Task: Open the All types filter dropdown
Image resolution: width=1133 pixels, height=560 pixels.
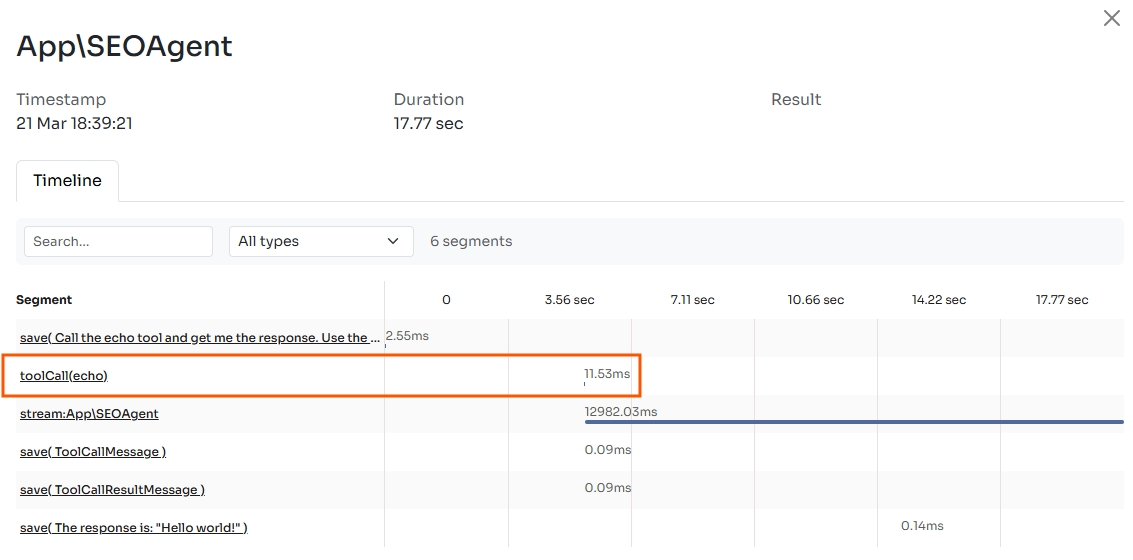Action: (320, 241)
